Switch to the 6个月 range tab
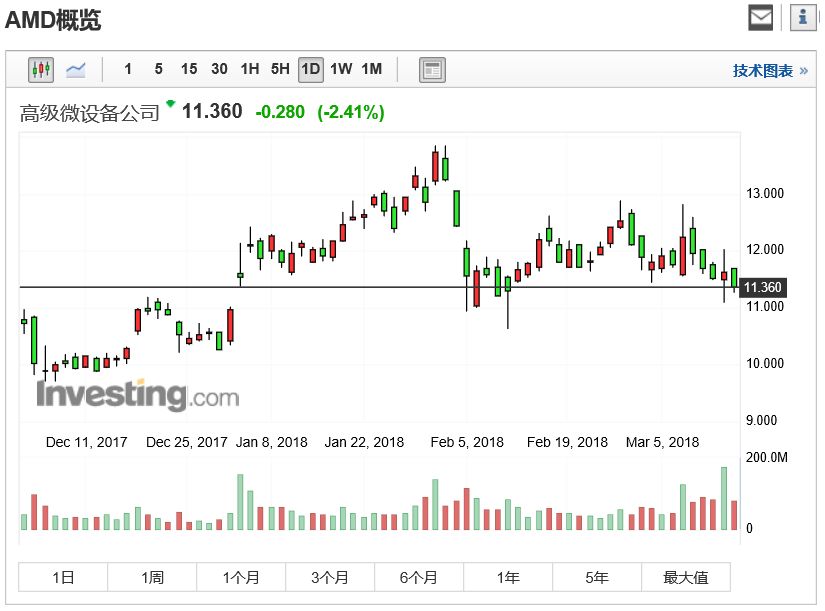Viewport: 825px width, 611px height. 419,577
